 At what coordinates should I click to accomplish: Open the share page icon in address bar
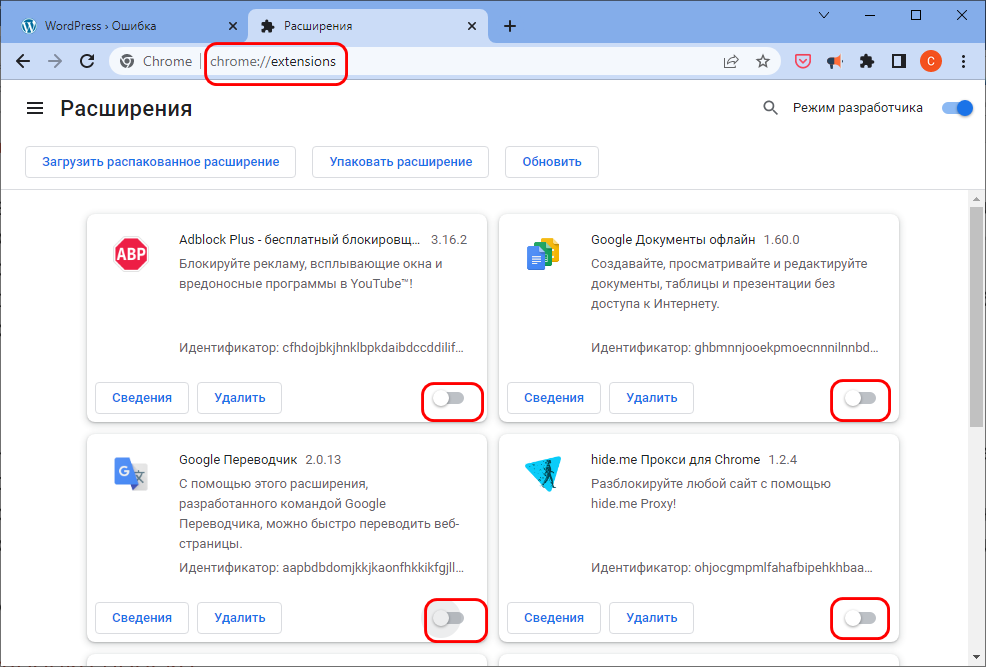pyautogui.click(x=731, y=61)
